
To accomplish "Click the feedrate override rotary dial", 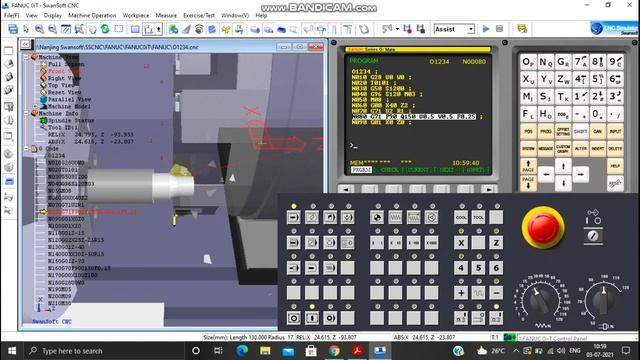I will coord(542,301).
